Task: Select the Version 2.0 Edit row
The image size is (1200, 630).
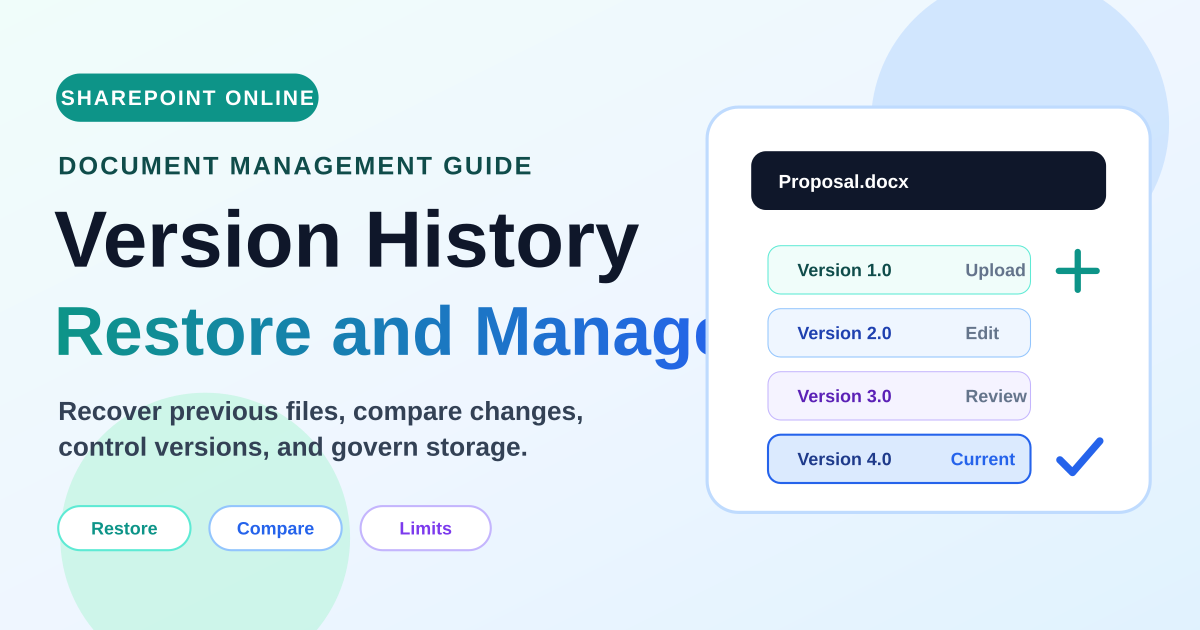Action: coord(899,333)
